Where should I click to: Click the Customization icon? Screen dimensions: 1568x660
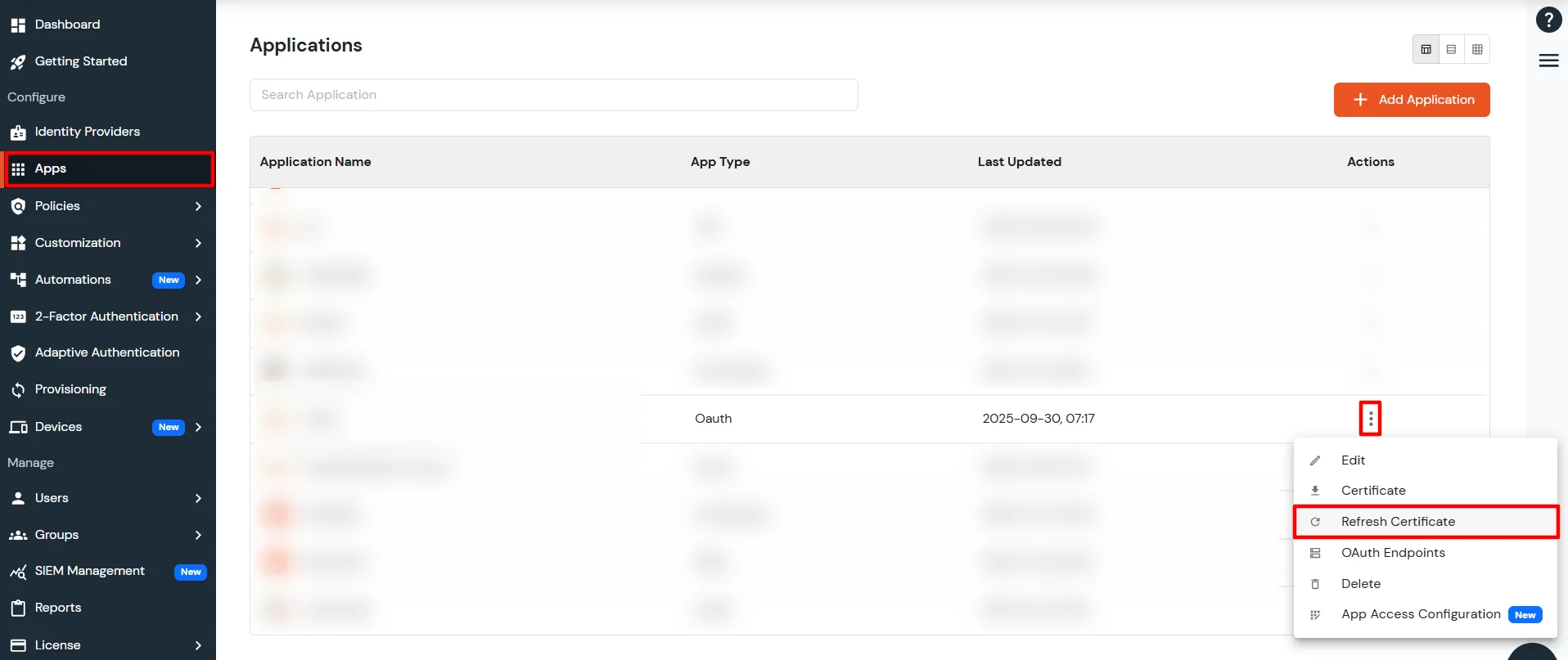pyautogui.click(x=18, y=243)
